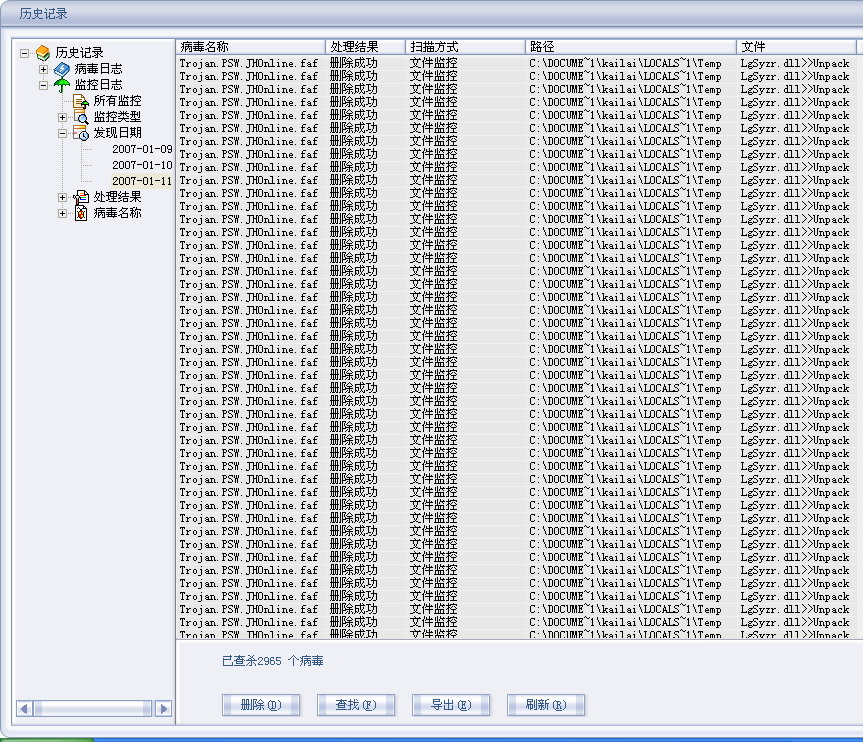Expand the 处理结果 tree node
The image size is (863, 742).
(62, 198)
